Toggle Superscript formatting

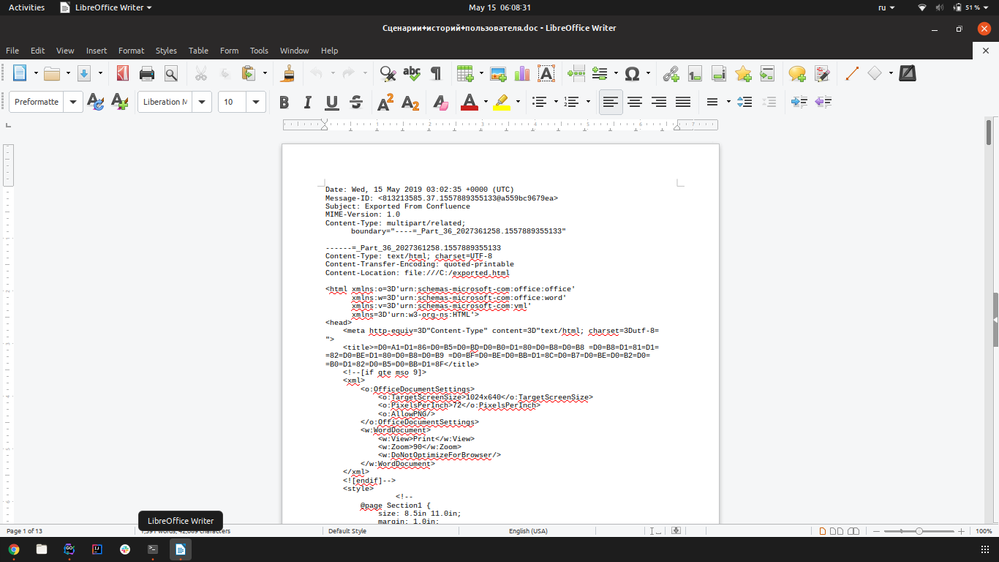pyautogui.click(x=385, y=102)
